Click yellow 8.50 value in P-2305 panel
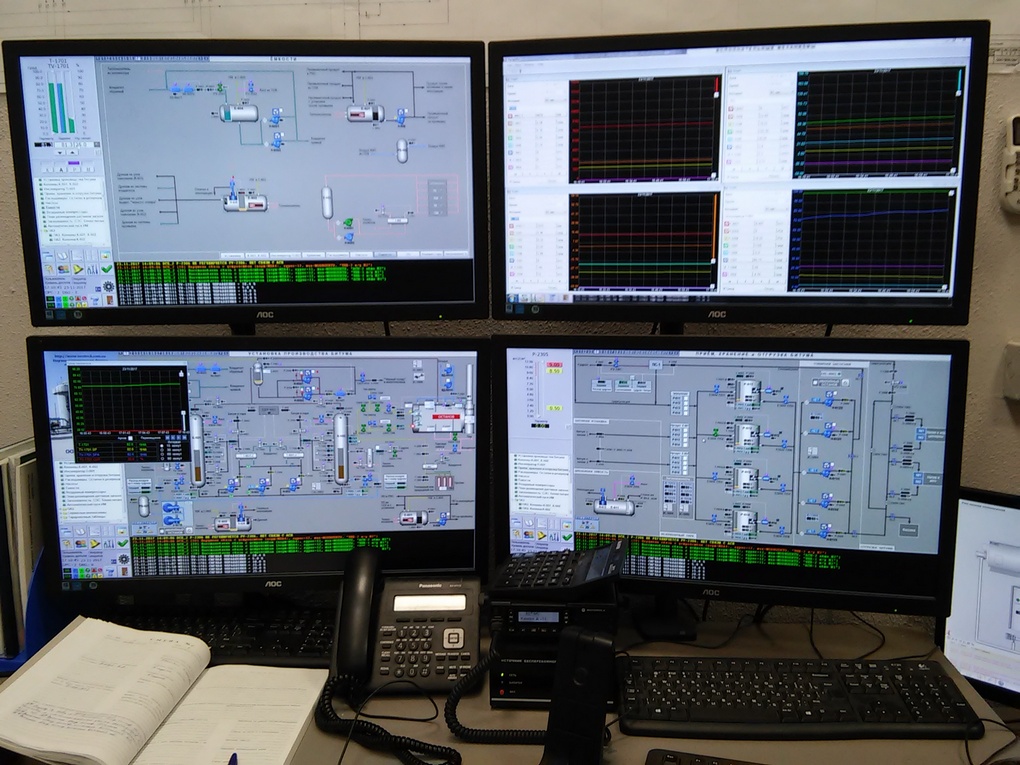 (x=554, y=371)
